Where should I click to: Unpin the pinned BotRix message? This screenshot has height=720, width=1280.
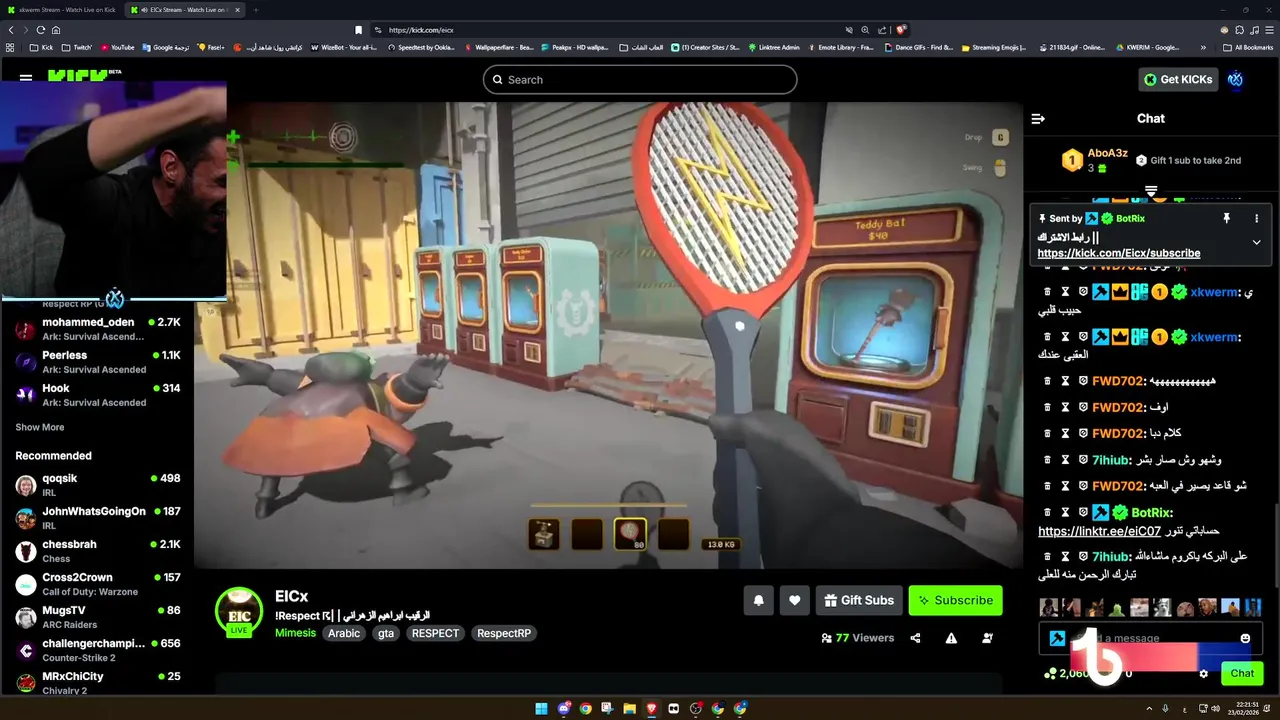1226,218
